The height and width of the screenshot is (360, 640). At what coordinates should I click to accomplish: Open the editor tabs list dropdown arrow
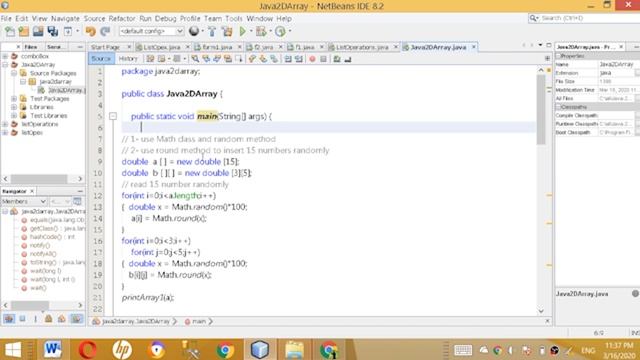pos(540,45)
